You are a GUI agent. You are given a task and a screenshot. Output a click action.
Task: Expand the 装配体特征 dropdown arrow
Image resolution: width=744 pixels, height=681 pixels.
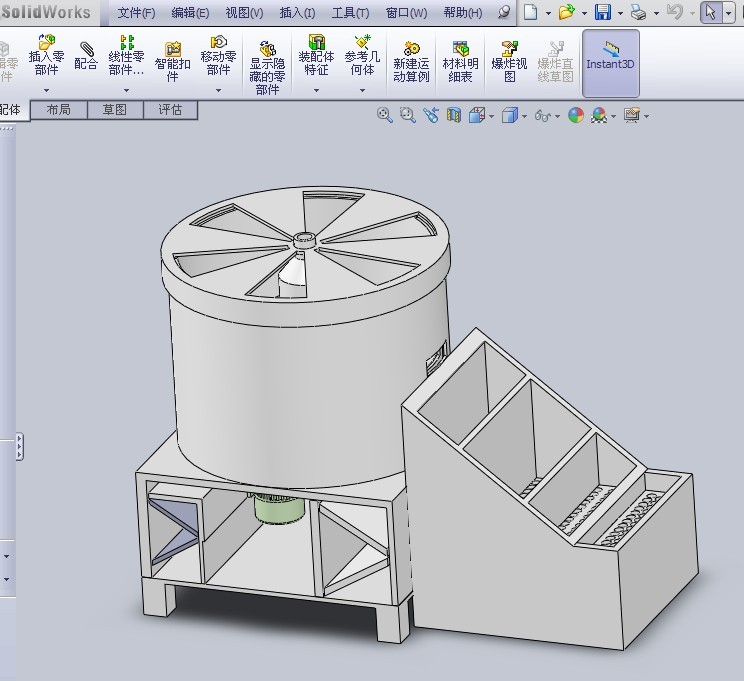[316, 90]
